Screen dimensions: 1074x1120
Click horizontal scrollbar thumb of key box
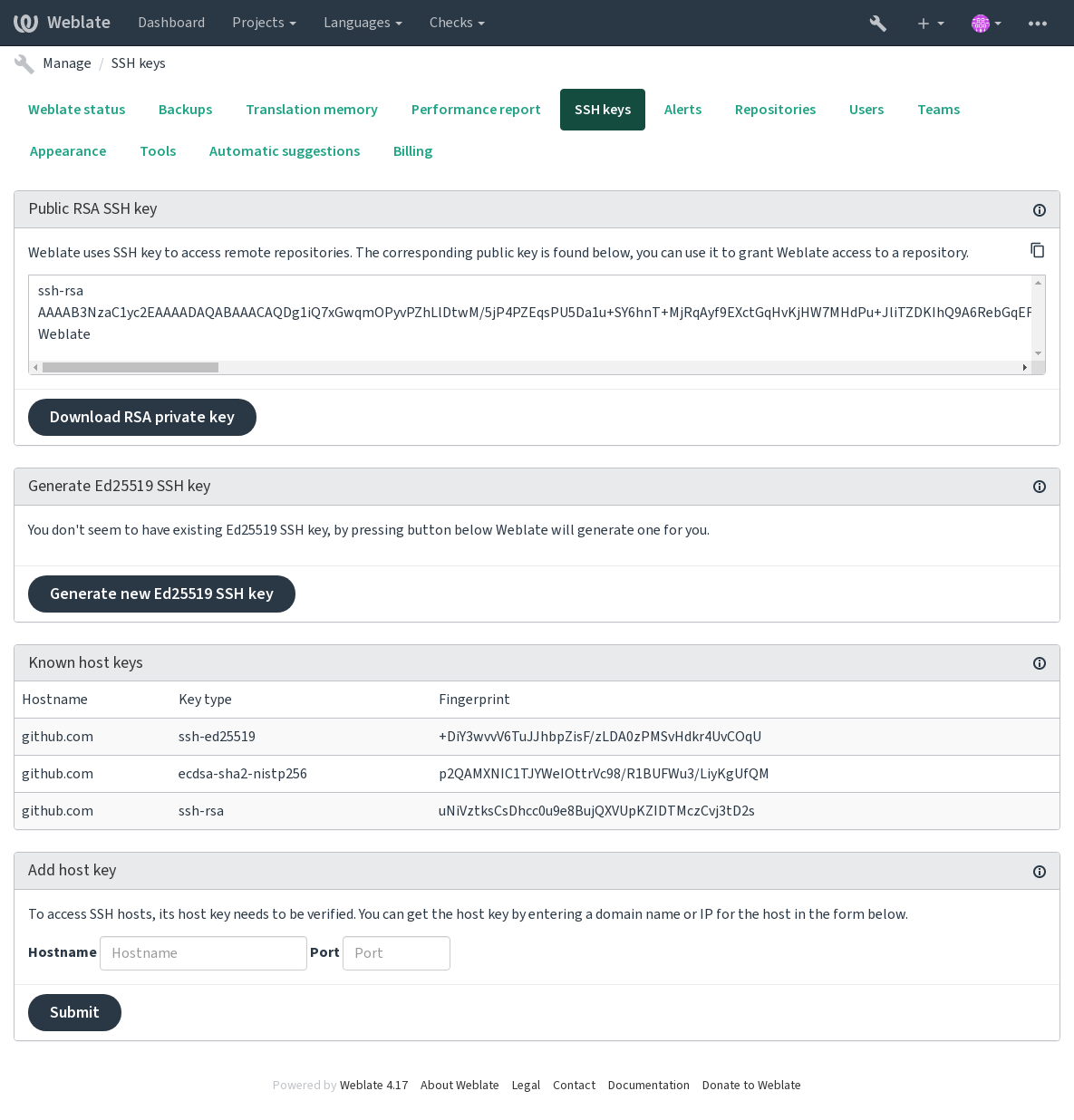[x=131, y=368]
